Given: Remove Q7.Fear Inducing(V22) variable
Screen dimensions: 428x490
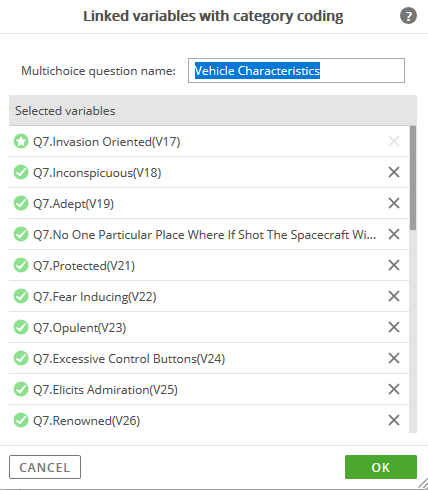Looking at the screenshot, I should [394, 296].
